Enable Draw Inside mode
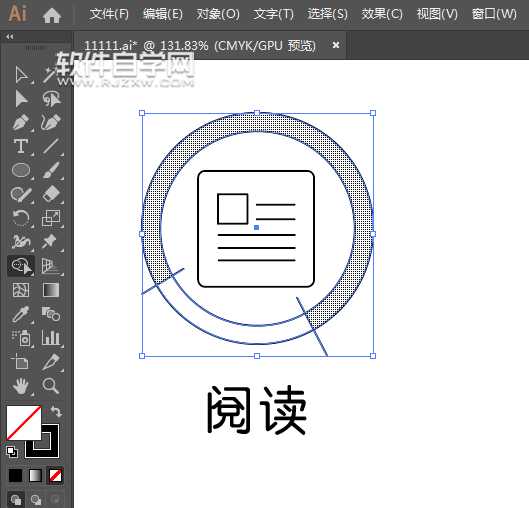Image resolution: width=529 pixels, height=508 pixels. [55, 499]
